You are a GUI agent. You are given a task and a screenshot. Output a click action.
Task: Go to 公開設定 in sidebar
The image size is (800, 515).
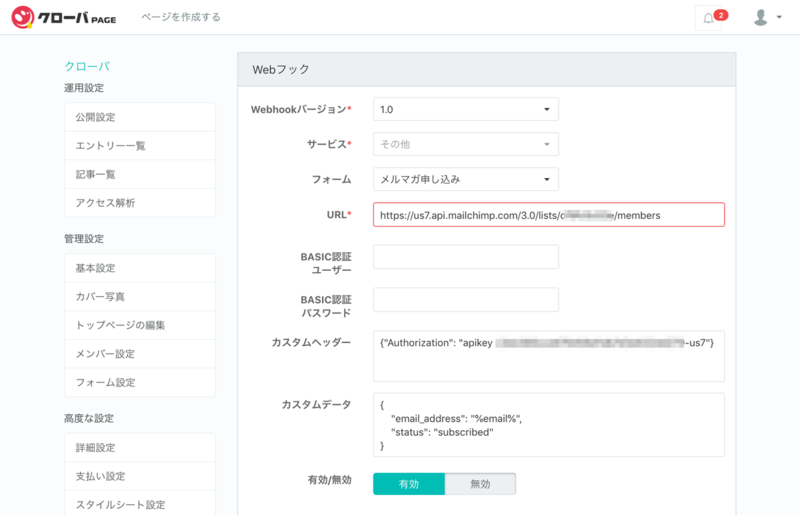coord(140,117)
